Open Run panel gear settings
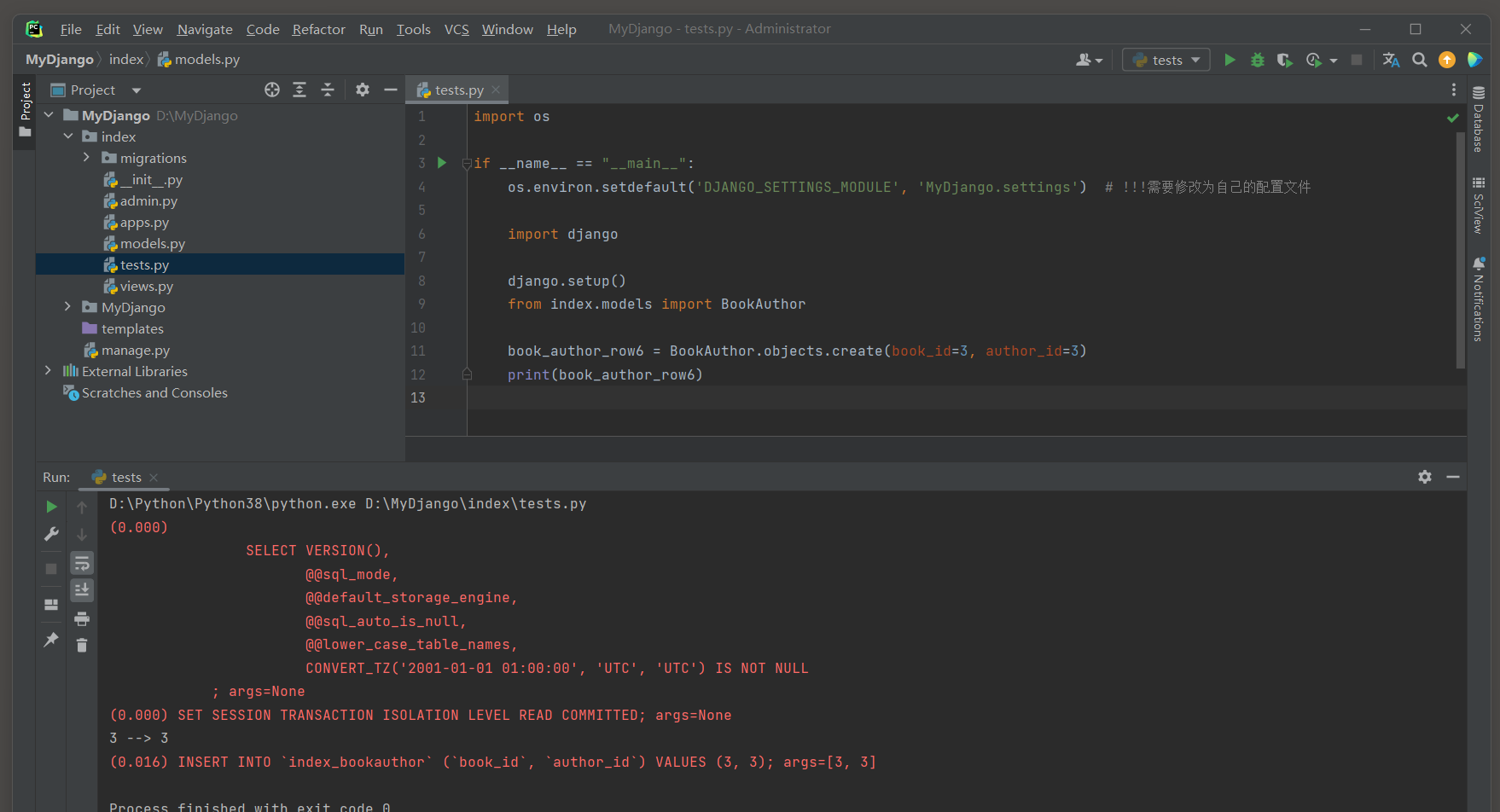1500x812 pixels. click(x=1425, y=477)
